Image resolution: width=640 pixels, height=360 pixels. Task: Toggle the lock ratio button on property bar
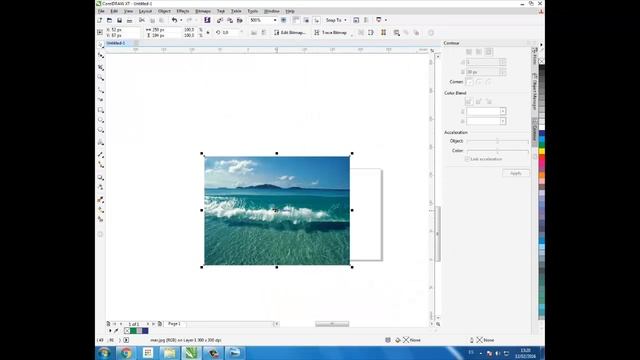208,33
